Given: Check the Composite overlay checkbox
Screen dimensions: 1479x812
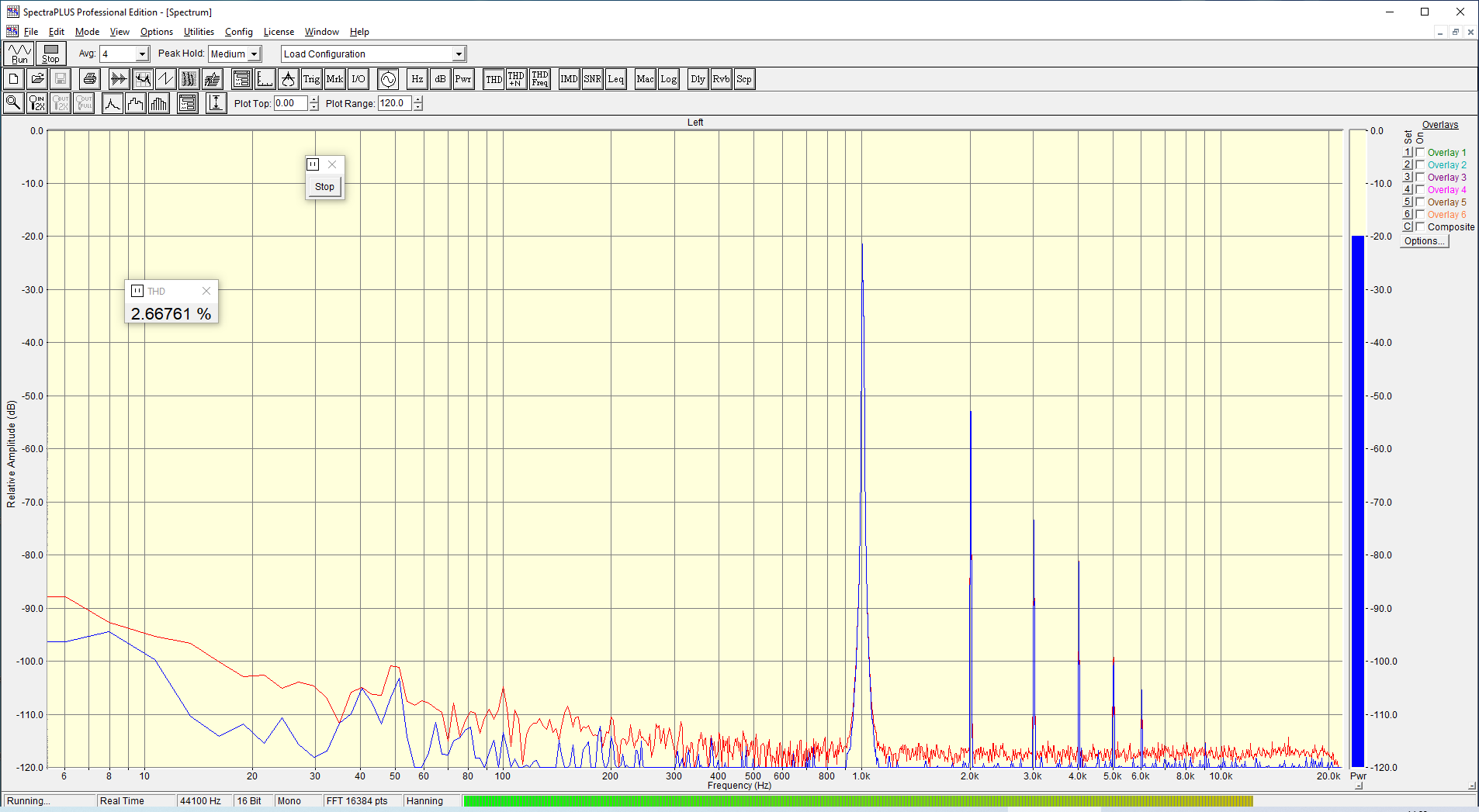Looking at the screenshot, I should (x=1420, y=227).
